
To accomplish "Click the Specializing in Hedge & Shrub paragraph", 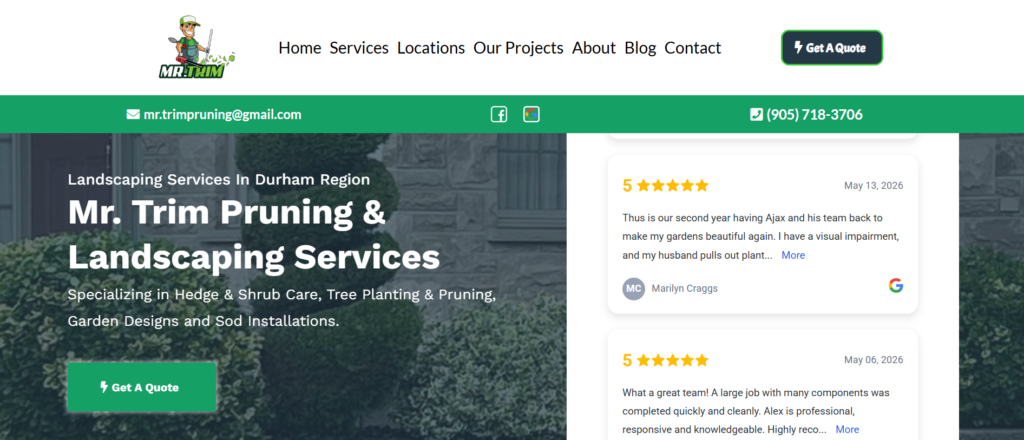I will pos(282,307).
